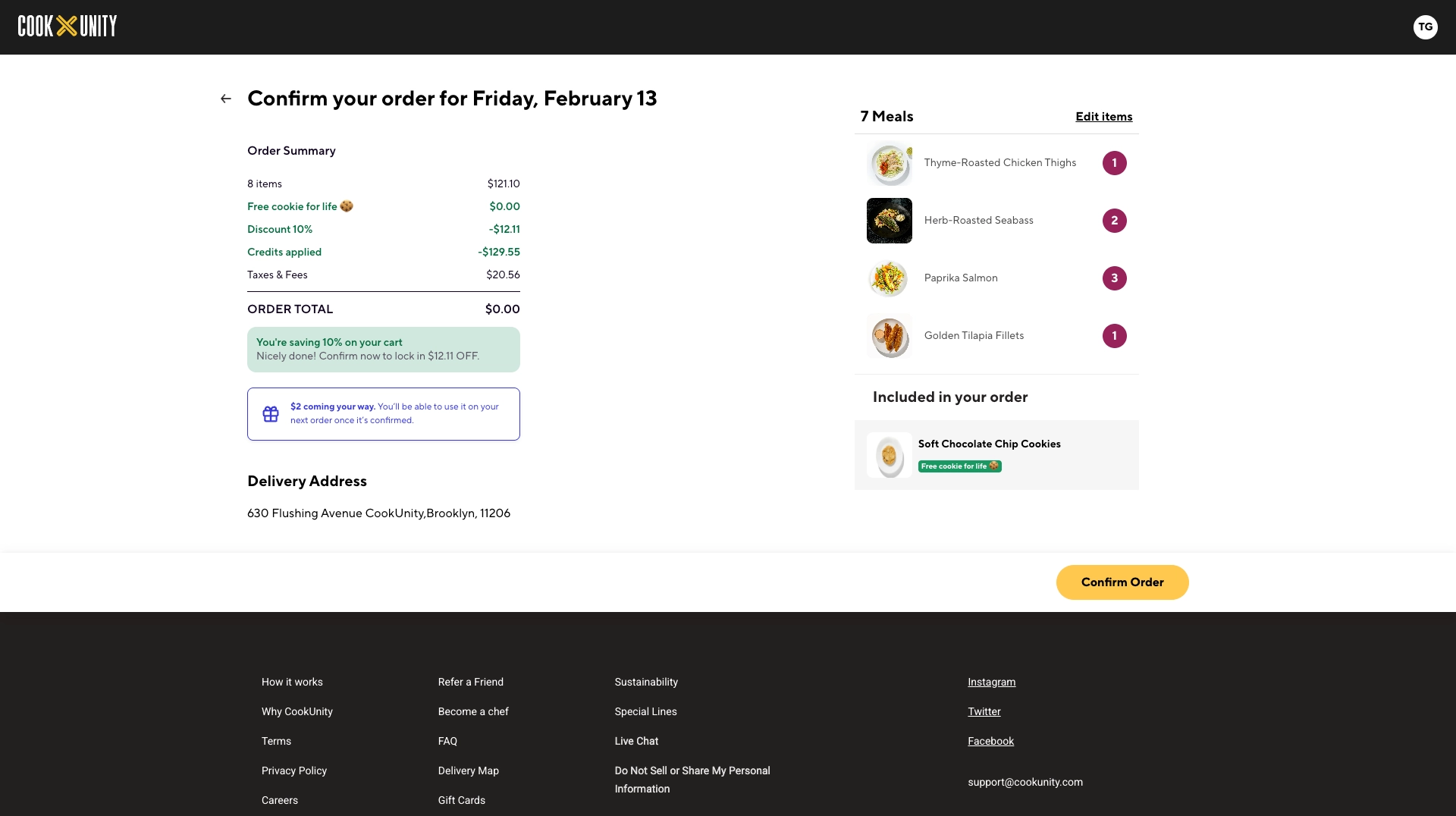Open Live Chat from the footer
The width and height of the screenshot is (1456, 816).
pyautogui.click(x=636, y=742)
